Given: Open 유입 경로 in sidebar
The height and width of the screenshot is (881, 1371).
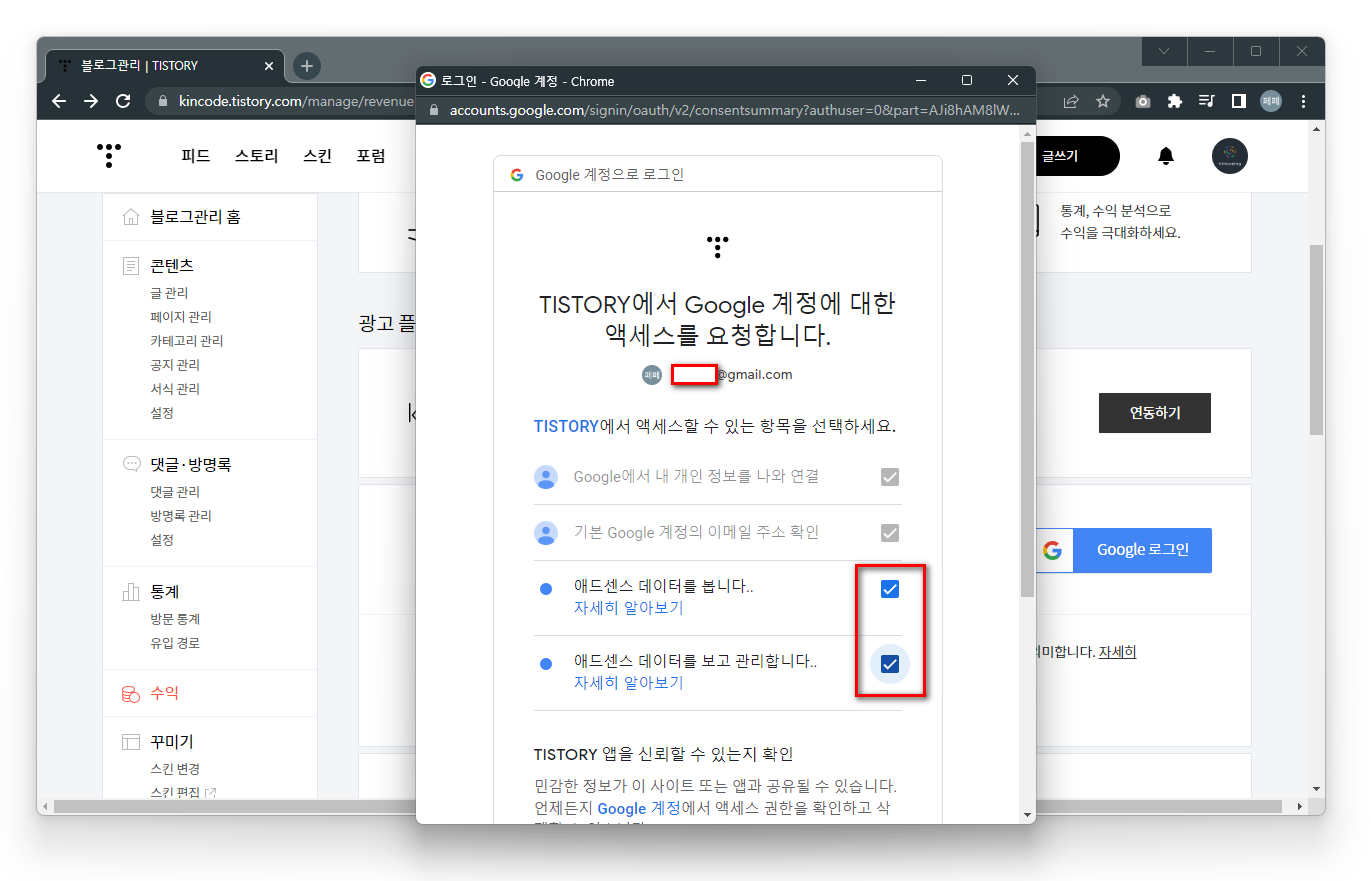Looking at the screenshot, I should [175, 643].
